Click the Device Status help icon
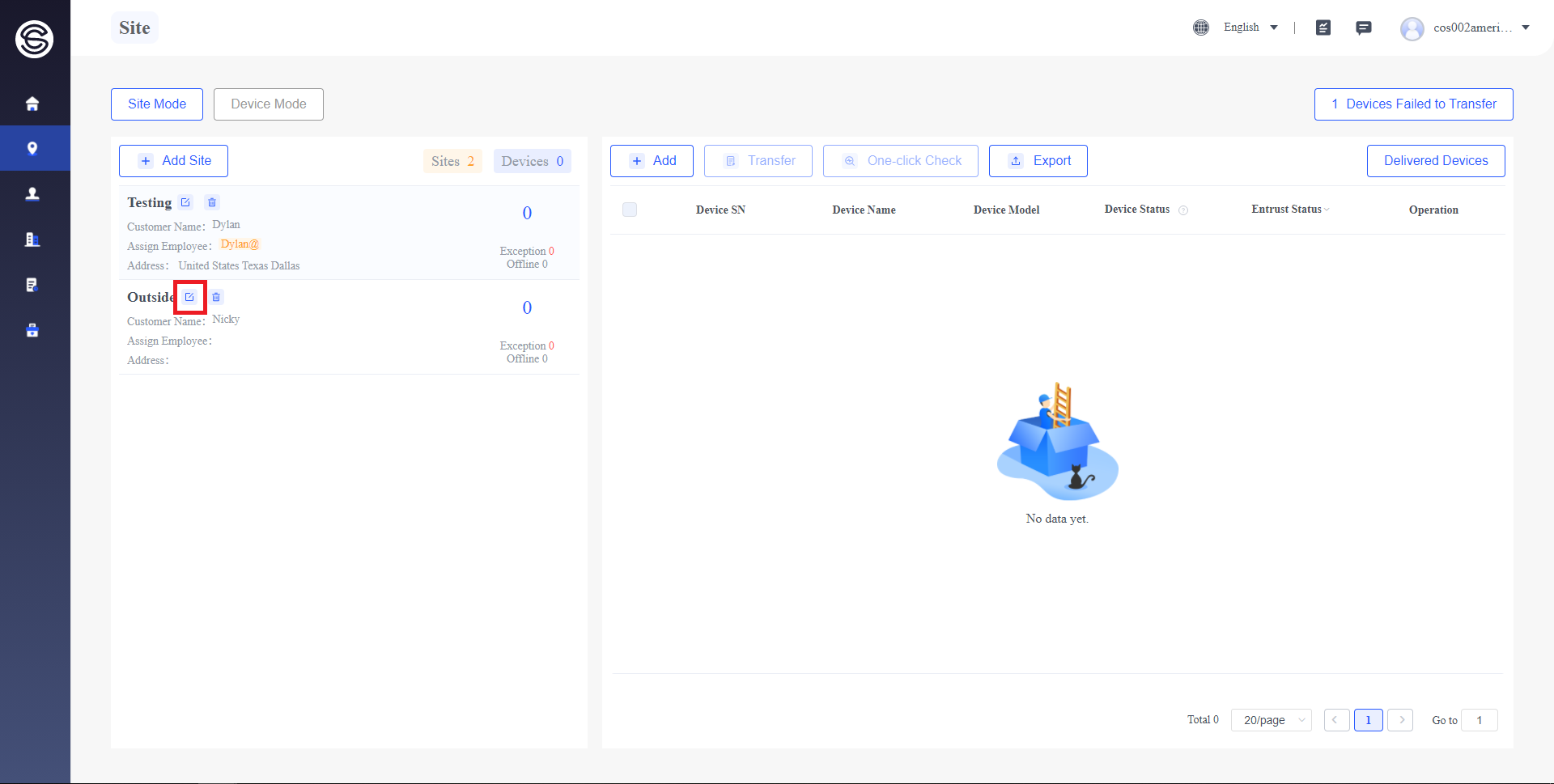Screen dimensions: 1554x784 pos(1183,210)
